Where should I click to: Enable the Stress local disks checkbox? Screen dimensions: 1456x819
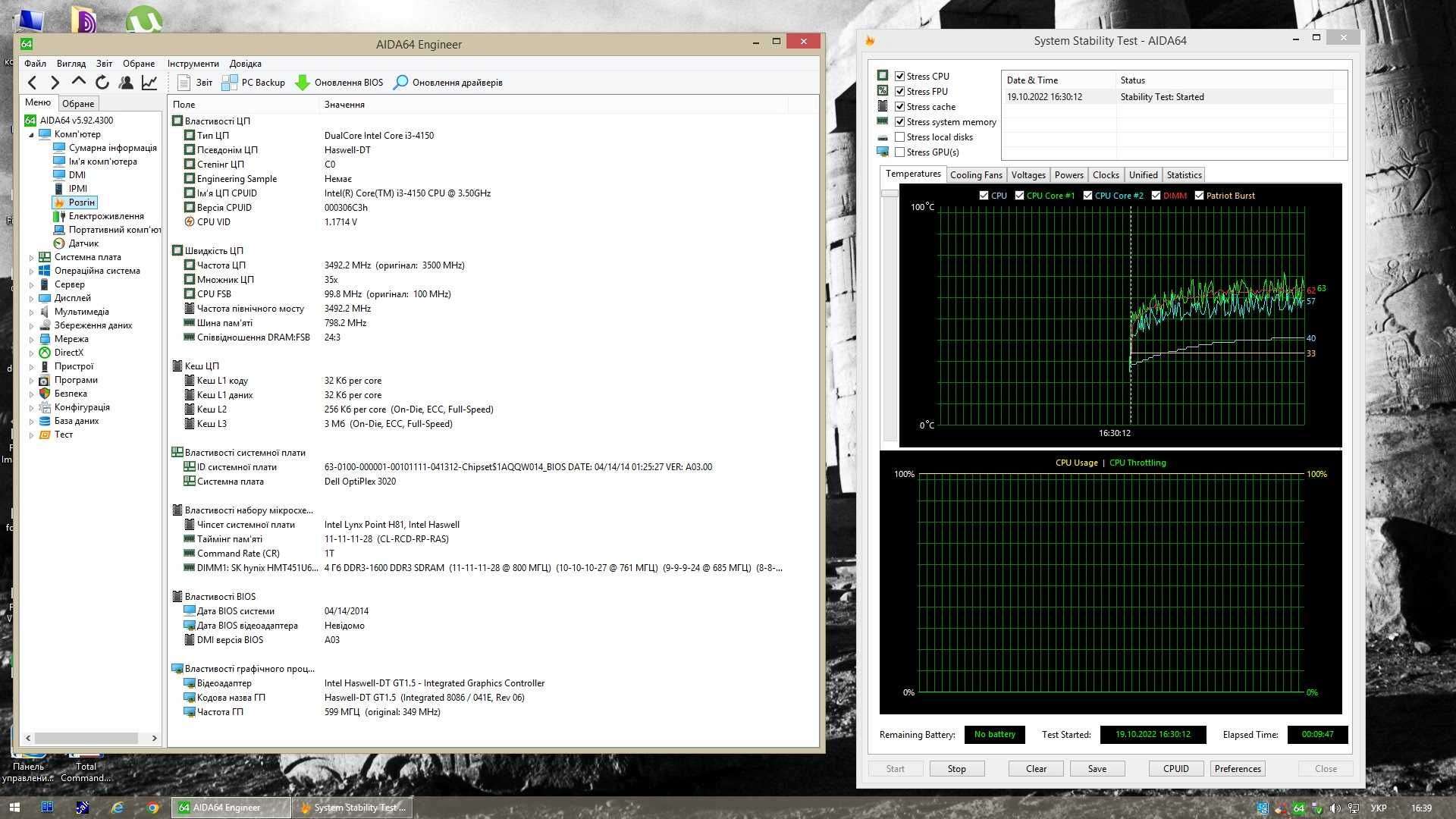[x=899, y=137]
